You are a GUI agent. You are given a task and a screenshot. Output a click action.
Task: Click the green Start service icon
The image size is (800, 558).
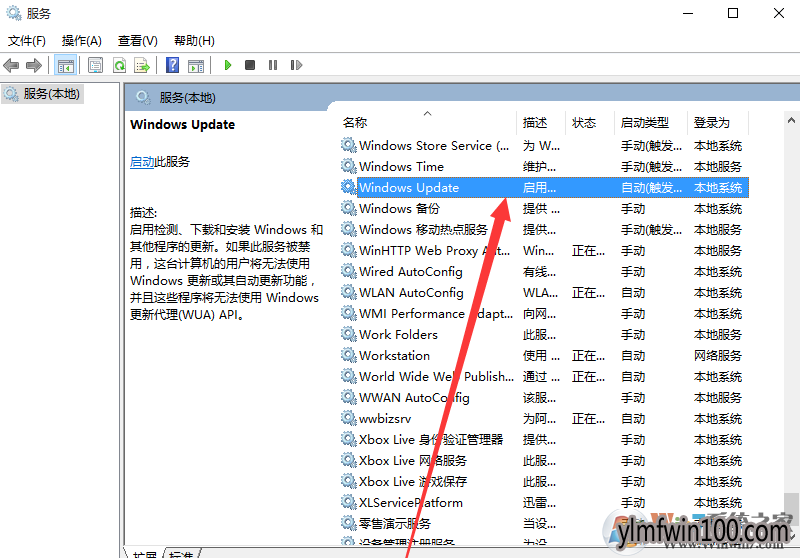coord(228,65)
